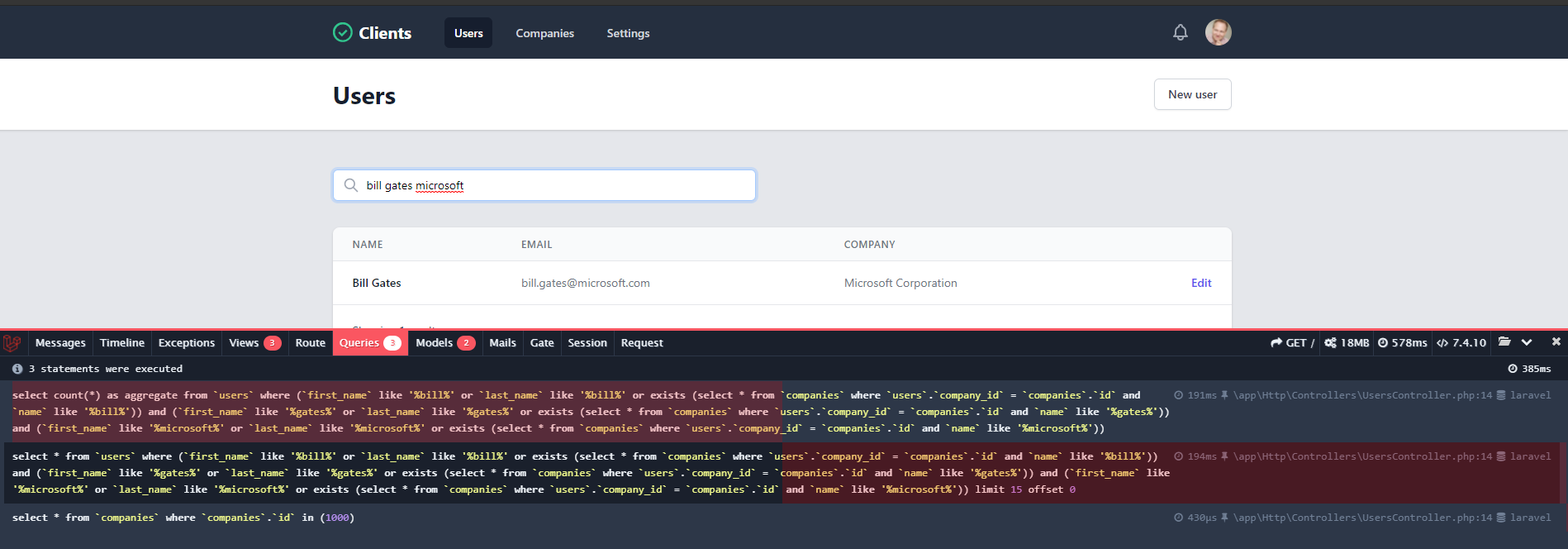Viewport: 1568px width, 549px height.
Task: Open the Gate debugbar tab
Action: point(542,343)
